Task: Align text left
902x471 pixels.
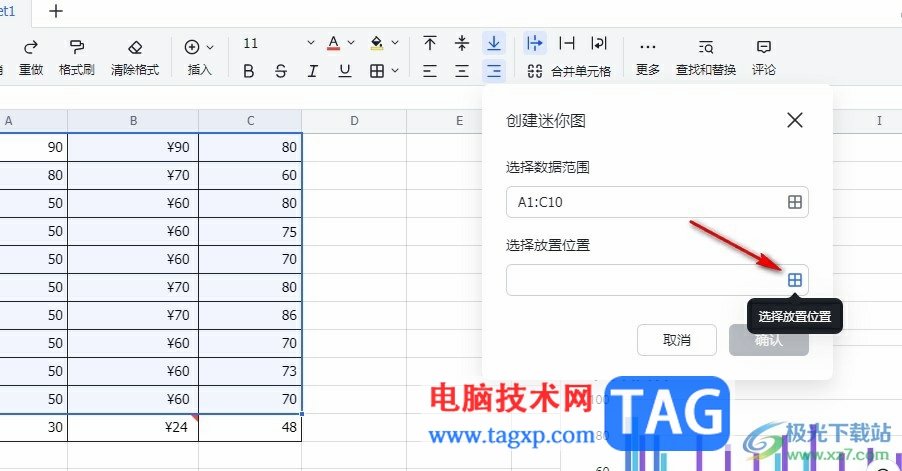Action: tap(430, 71)
